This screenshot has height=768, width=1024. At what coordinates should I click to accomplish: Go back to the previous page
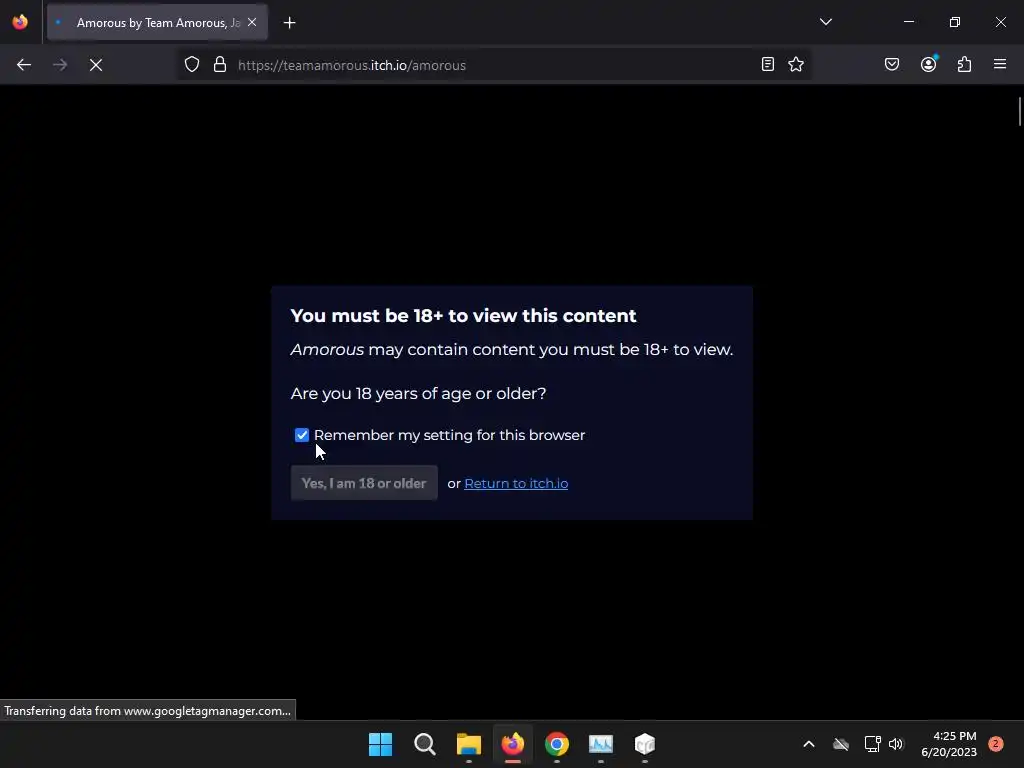24,65
